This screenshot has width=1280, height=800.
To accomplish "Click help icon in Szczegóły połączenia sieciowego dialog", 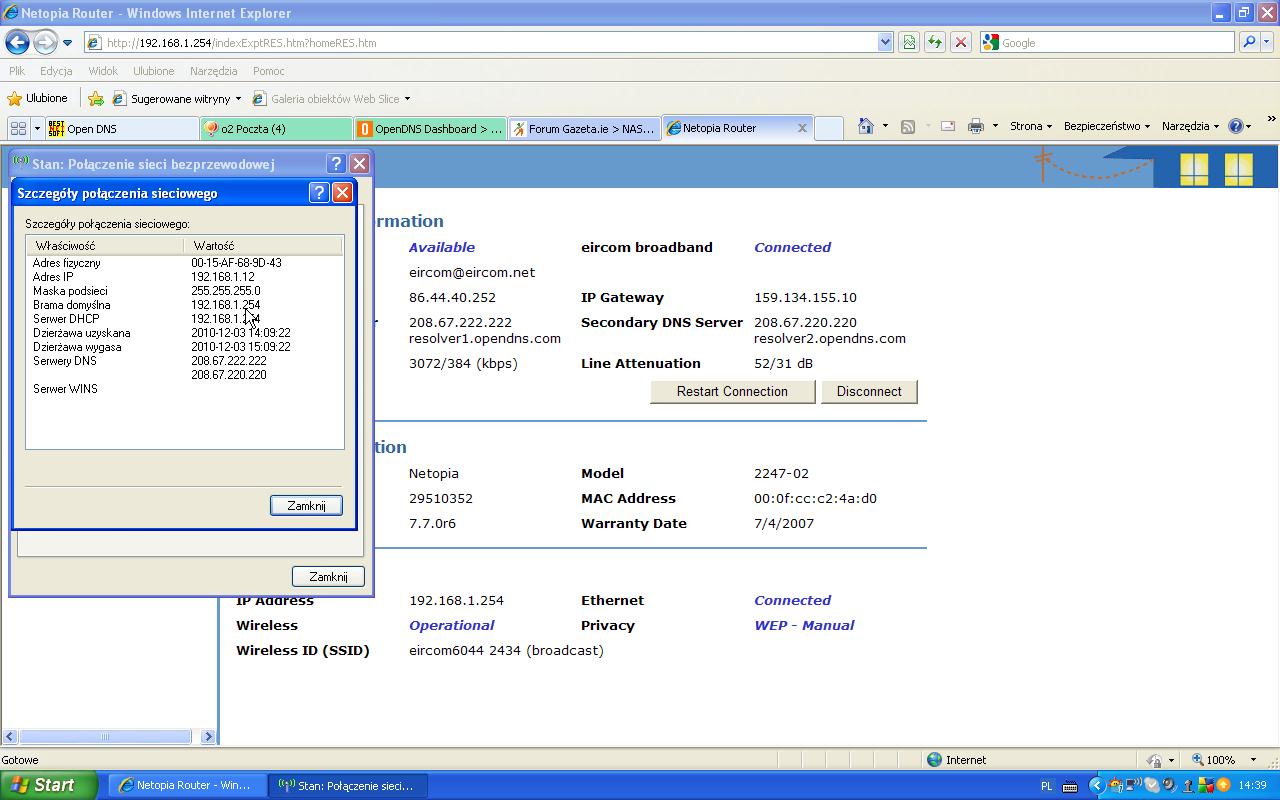I will point(319,193).
